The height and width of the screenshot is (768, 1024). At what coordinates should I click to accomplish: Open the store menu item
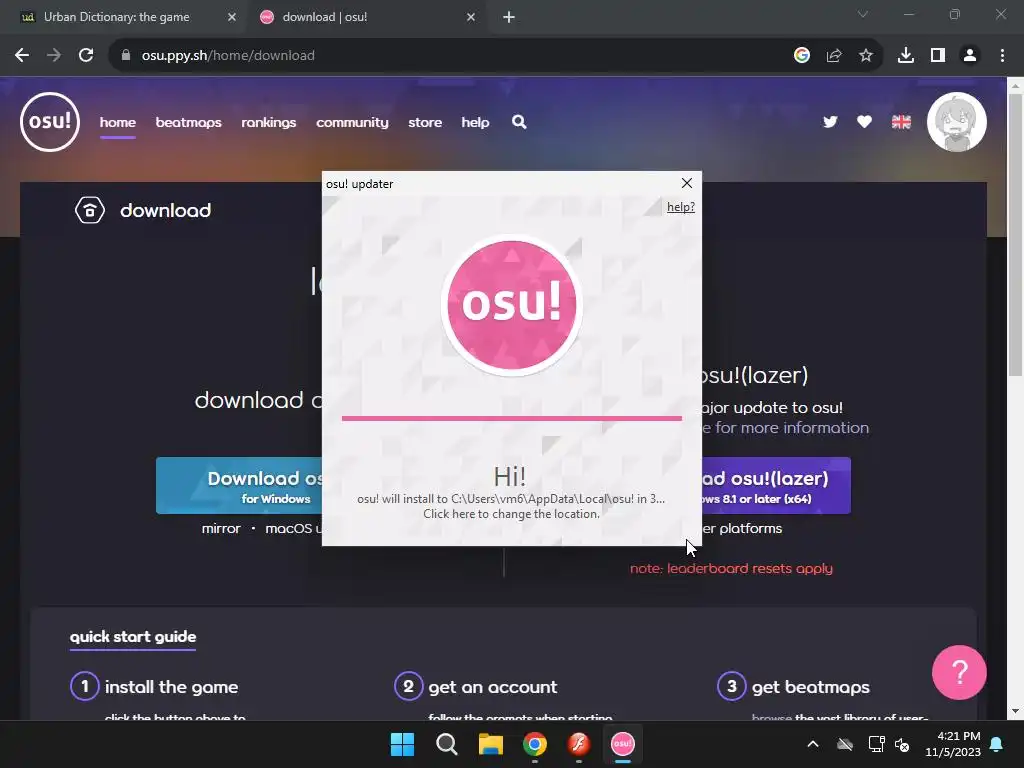point(425,122)
